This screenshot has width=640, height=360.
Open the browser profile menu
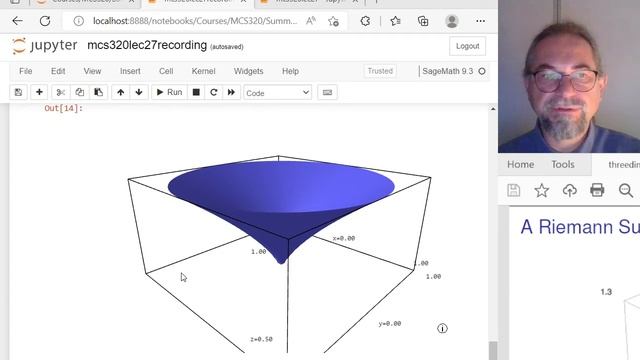(452, 21)
